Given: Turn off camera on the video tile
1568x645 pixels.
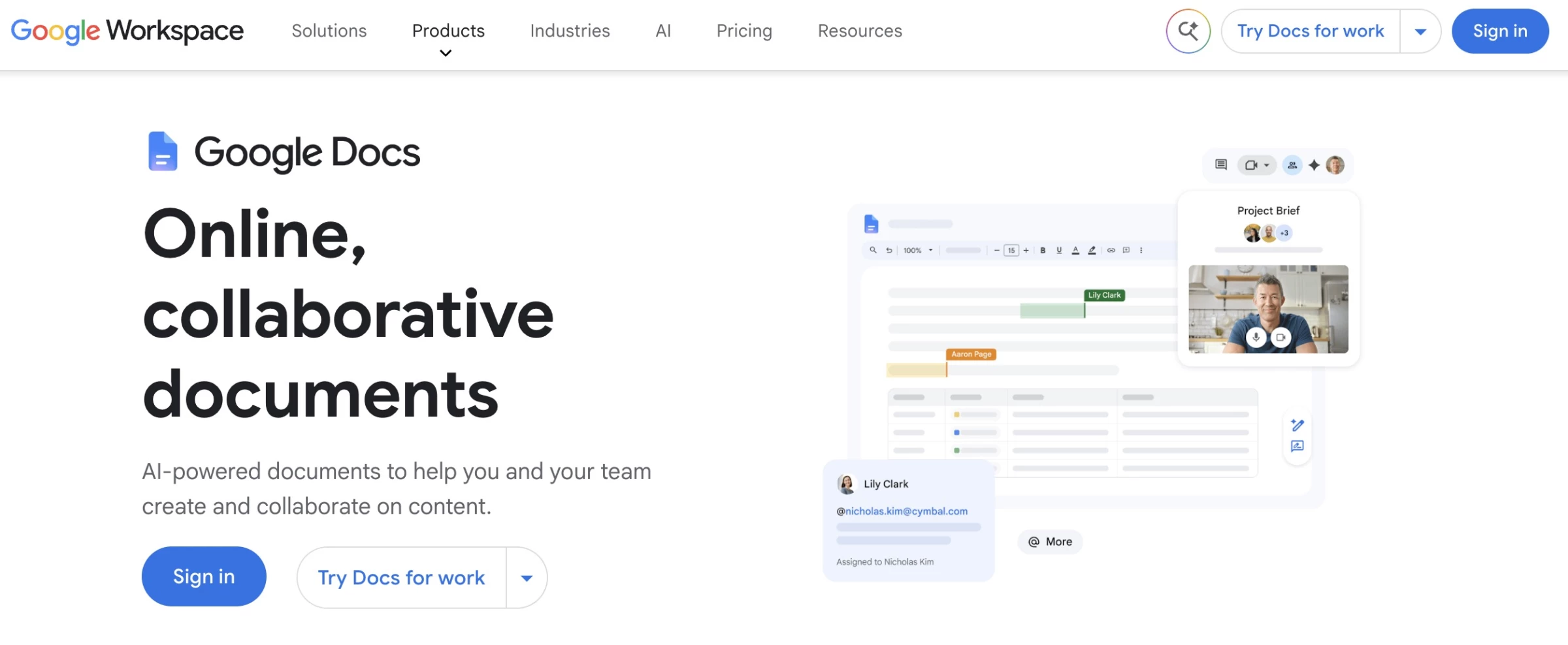Looking at the screenshot, I should 1281,338.
